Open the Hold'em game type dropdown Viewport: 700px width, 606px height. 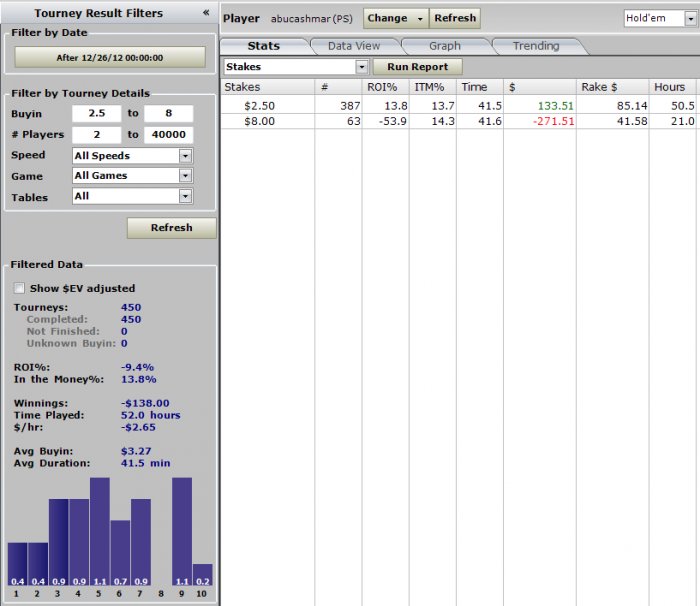[x=658, y=18]
